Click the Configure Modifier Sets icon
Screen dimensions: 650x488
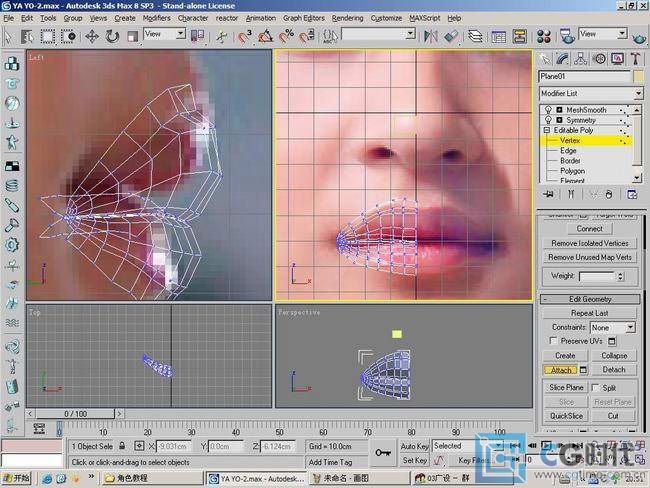(x=632, y=194)
